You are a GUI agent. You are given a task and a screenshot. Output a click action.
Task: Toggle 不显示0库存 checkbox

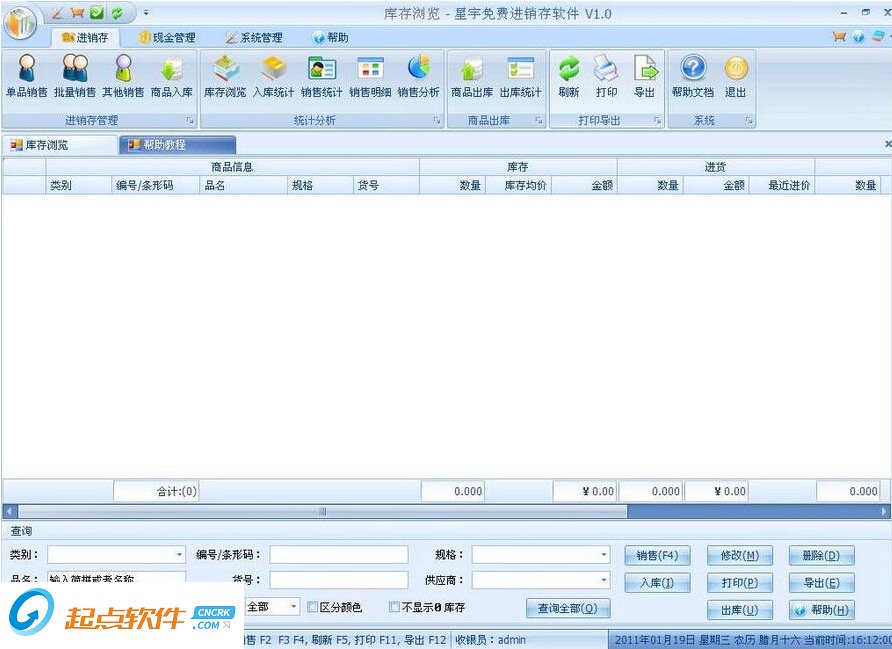[394, 607]
